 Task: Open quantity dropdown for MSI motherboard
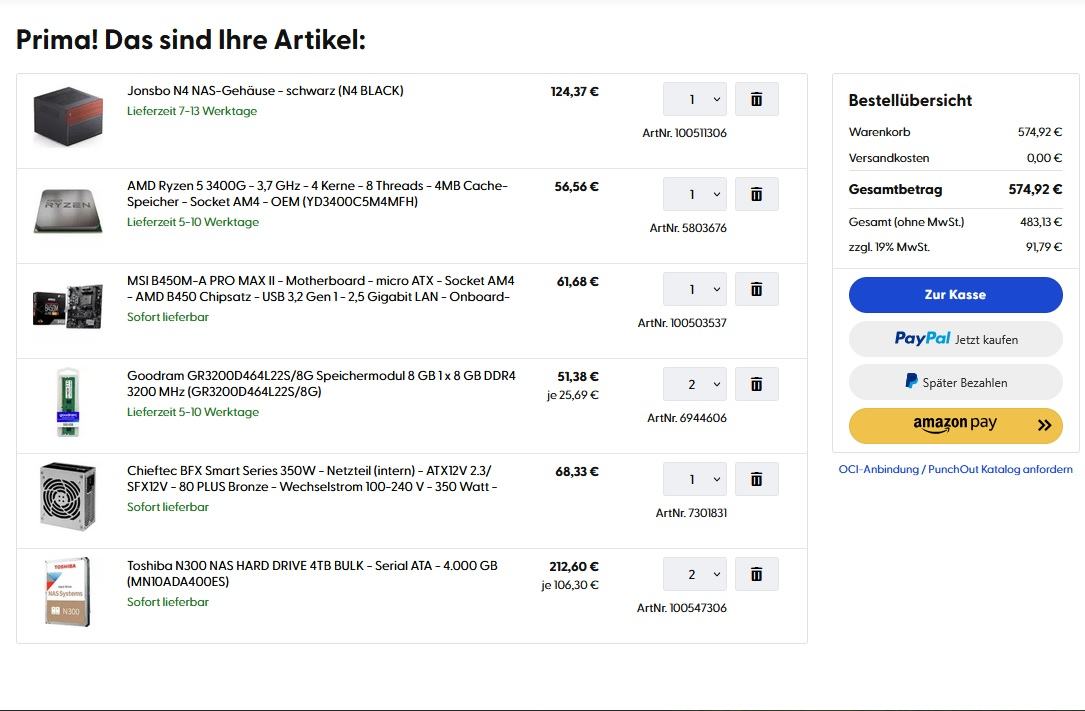point(695,289)
